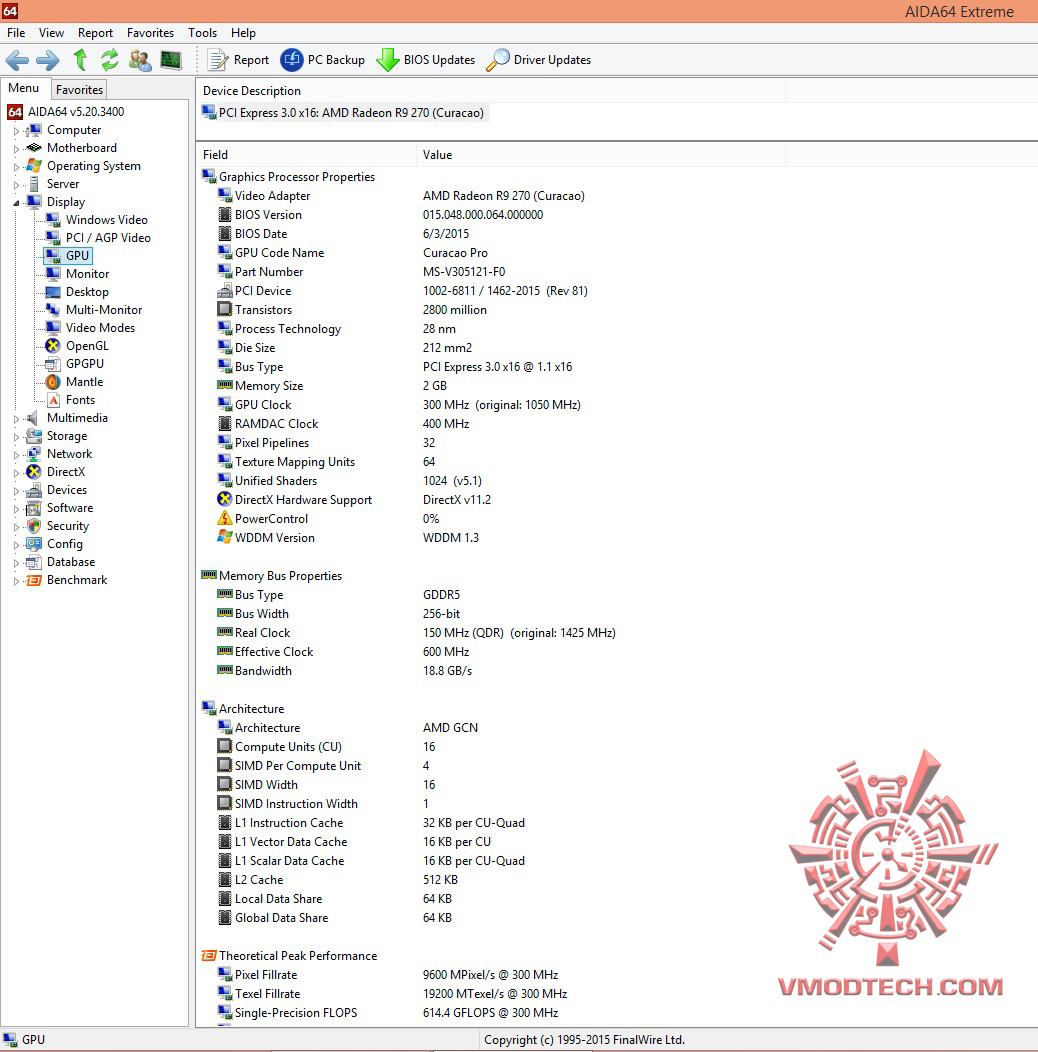Click the Database tree icon

34,562
